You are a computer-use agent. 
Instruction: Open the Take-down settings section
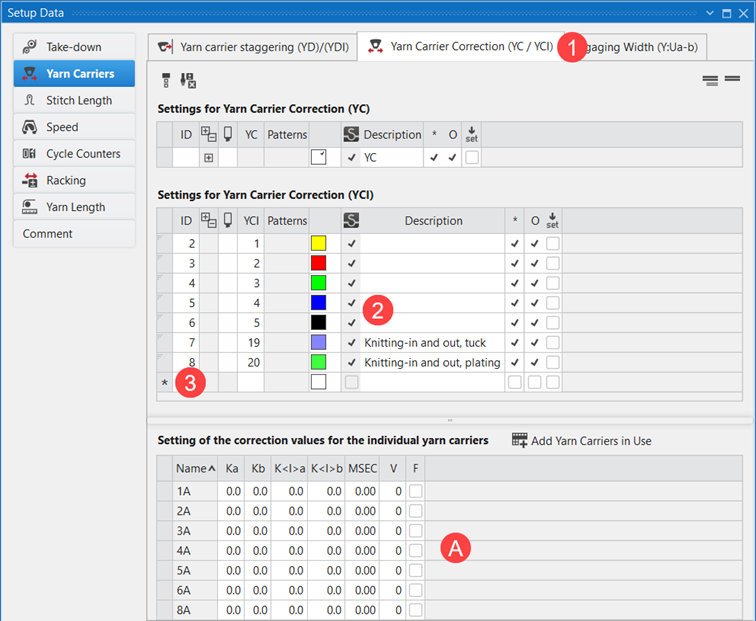74,47
